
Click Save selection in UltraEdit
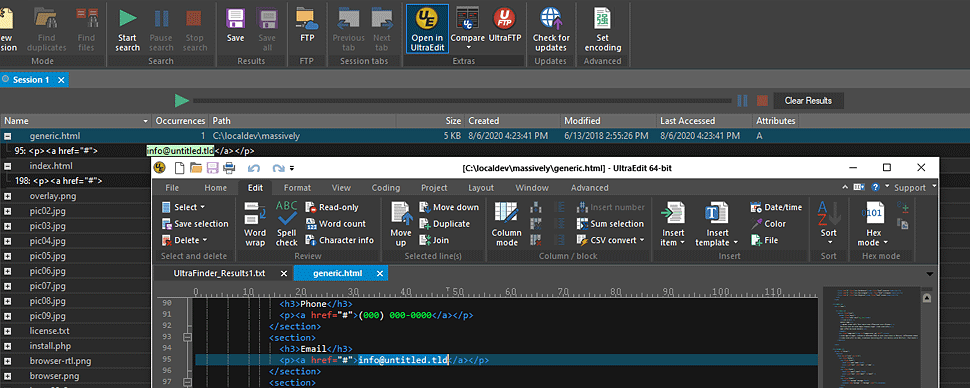click(195, 224)
